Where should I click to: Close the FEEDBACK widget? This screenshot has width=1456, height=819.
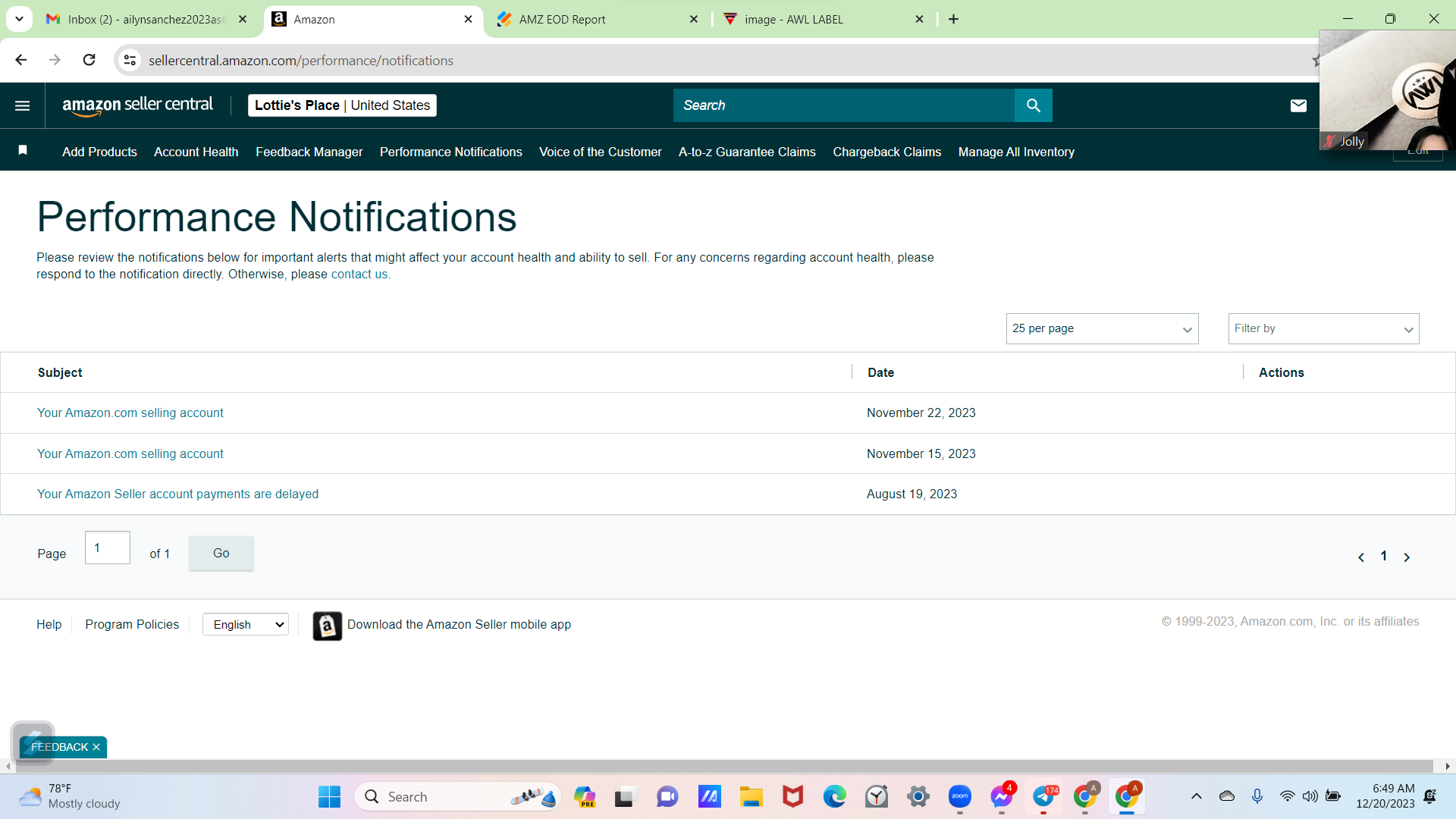point(96,747)
